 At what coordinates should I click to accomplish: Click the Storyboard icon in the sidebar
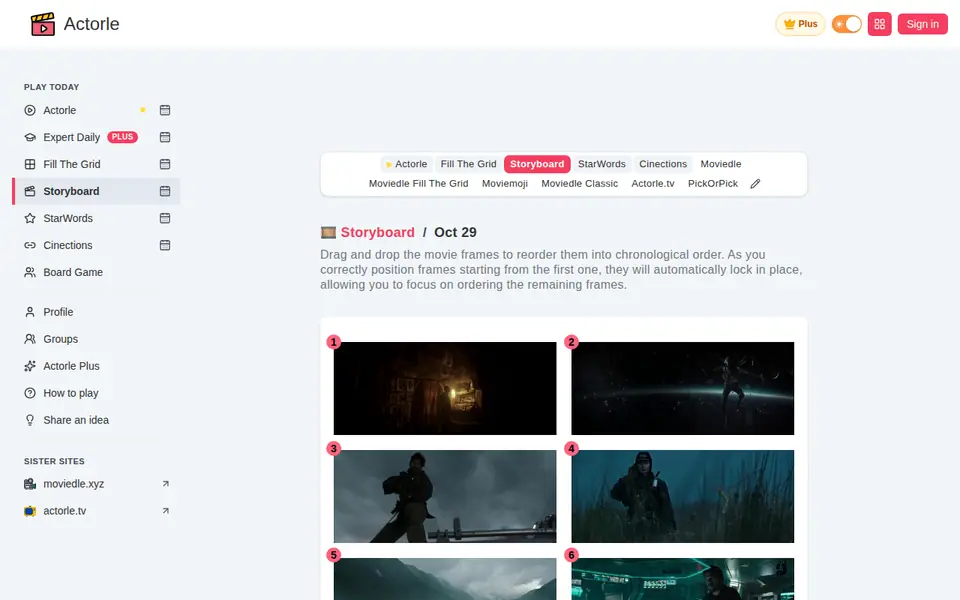29,191
